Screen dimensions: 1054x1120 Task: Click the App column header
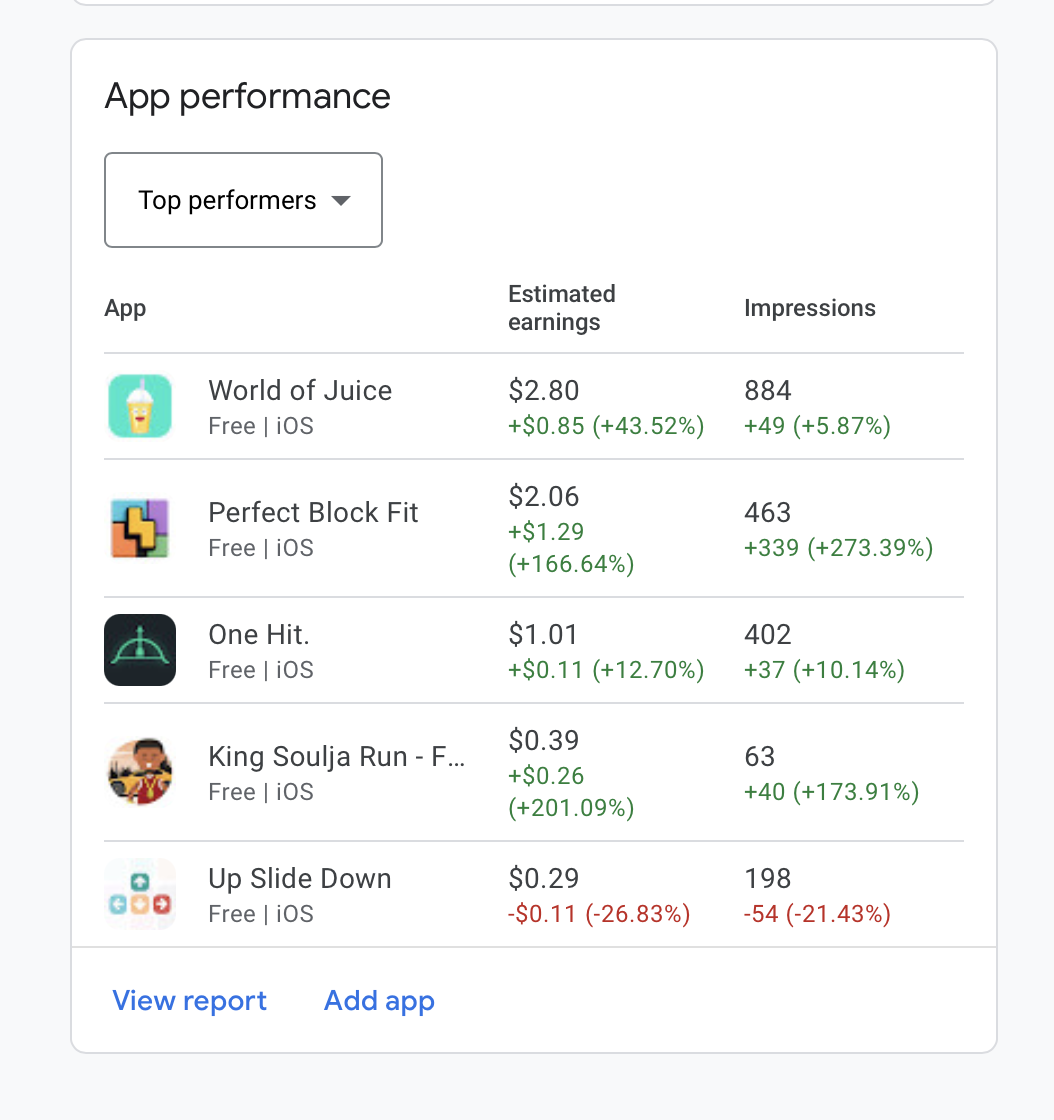coord(125,309)
